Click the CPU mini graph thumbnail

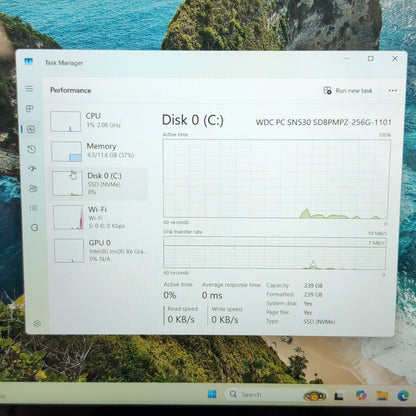click(65, 122)
